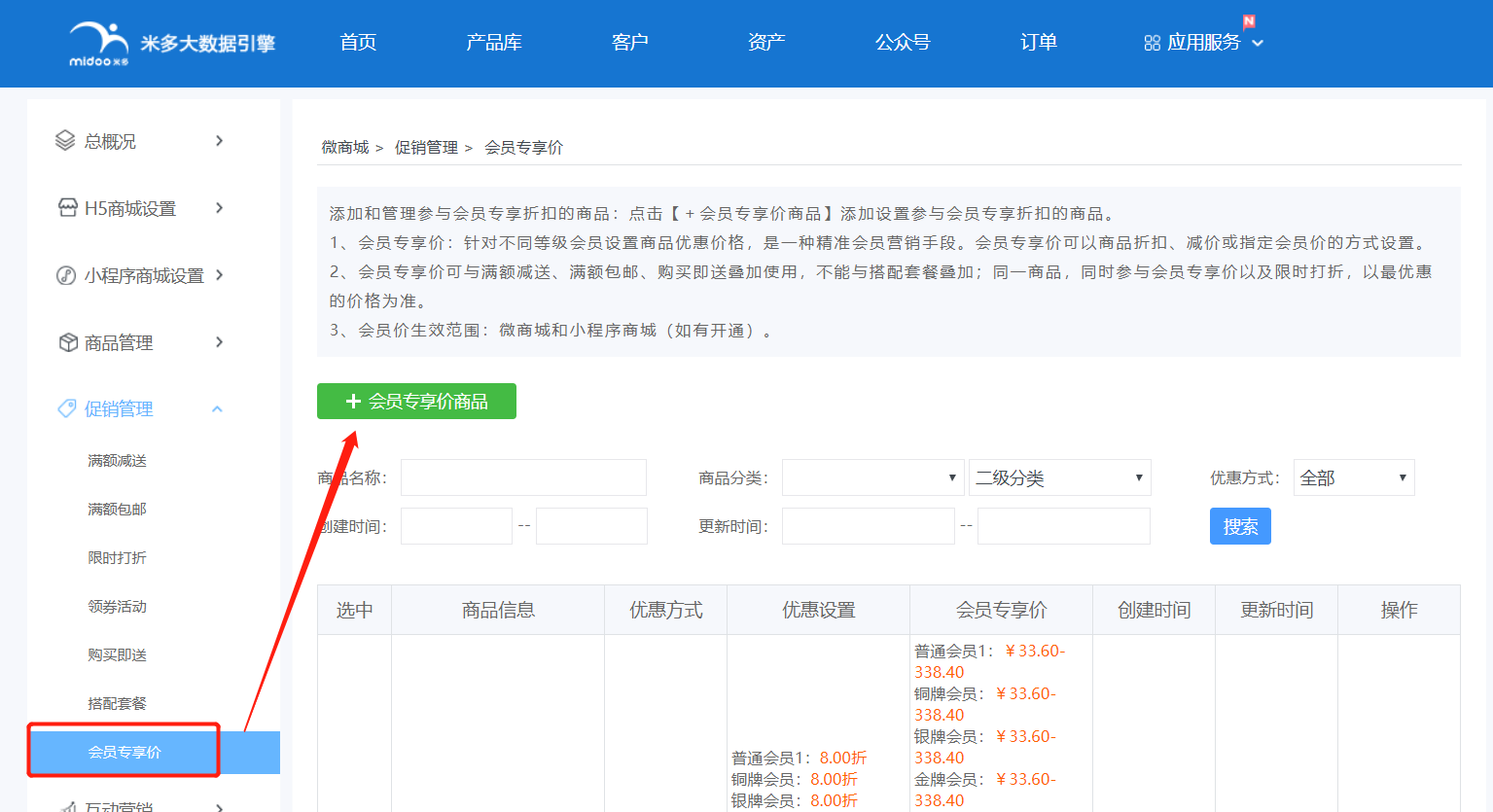Screen dimensions: 1493x812
Task: Focus the 更新时间 end date field
Action: pyautogui.click(x=1064, y=526)
